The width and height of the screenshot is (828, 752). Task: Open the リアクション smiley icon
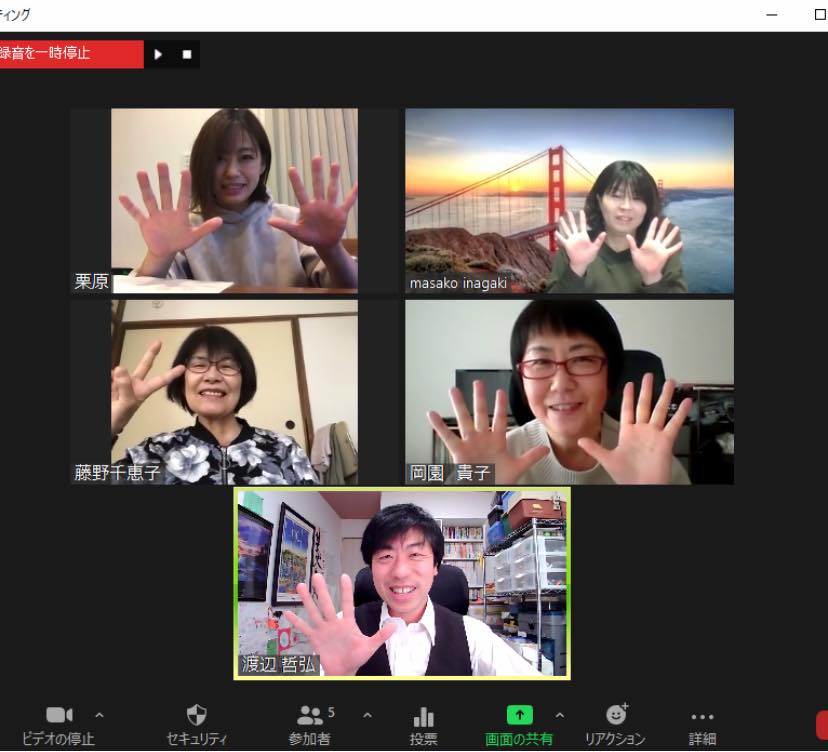coord(616,715)
